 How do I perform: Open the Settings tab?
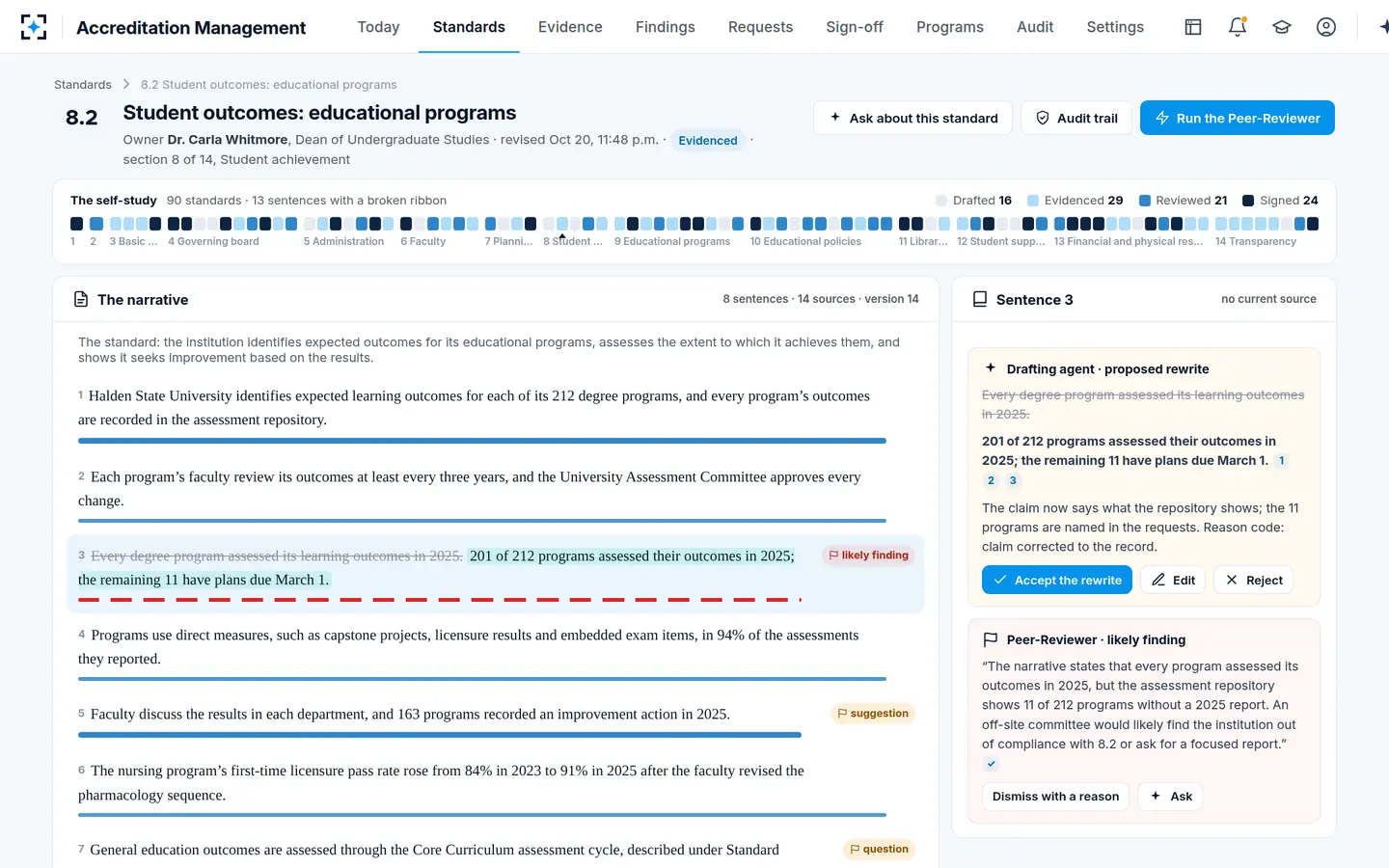point(1115,27)
